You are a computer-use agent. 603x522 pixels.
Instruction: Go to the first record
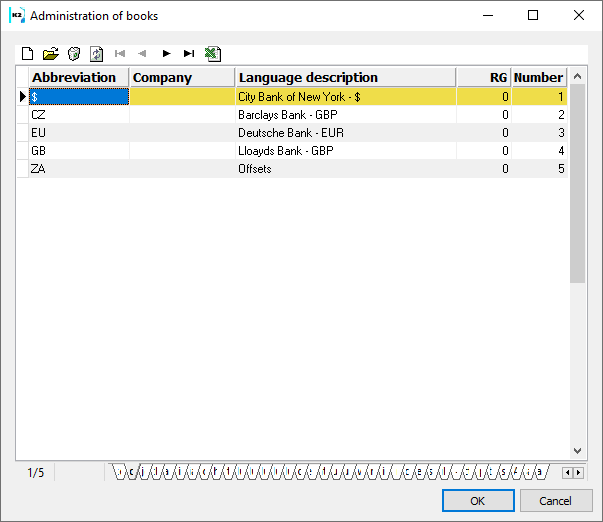pyautogui.click(x=120, y=53)
